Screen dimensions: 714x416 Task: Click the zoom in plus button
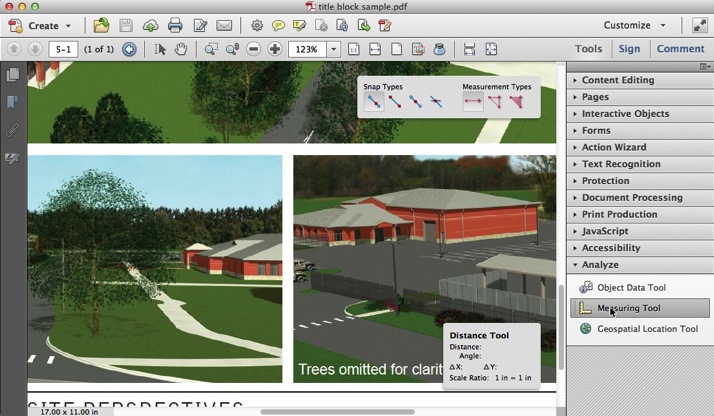[x=275, y=49]
